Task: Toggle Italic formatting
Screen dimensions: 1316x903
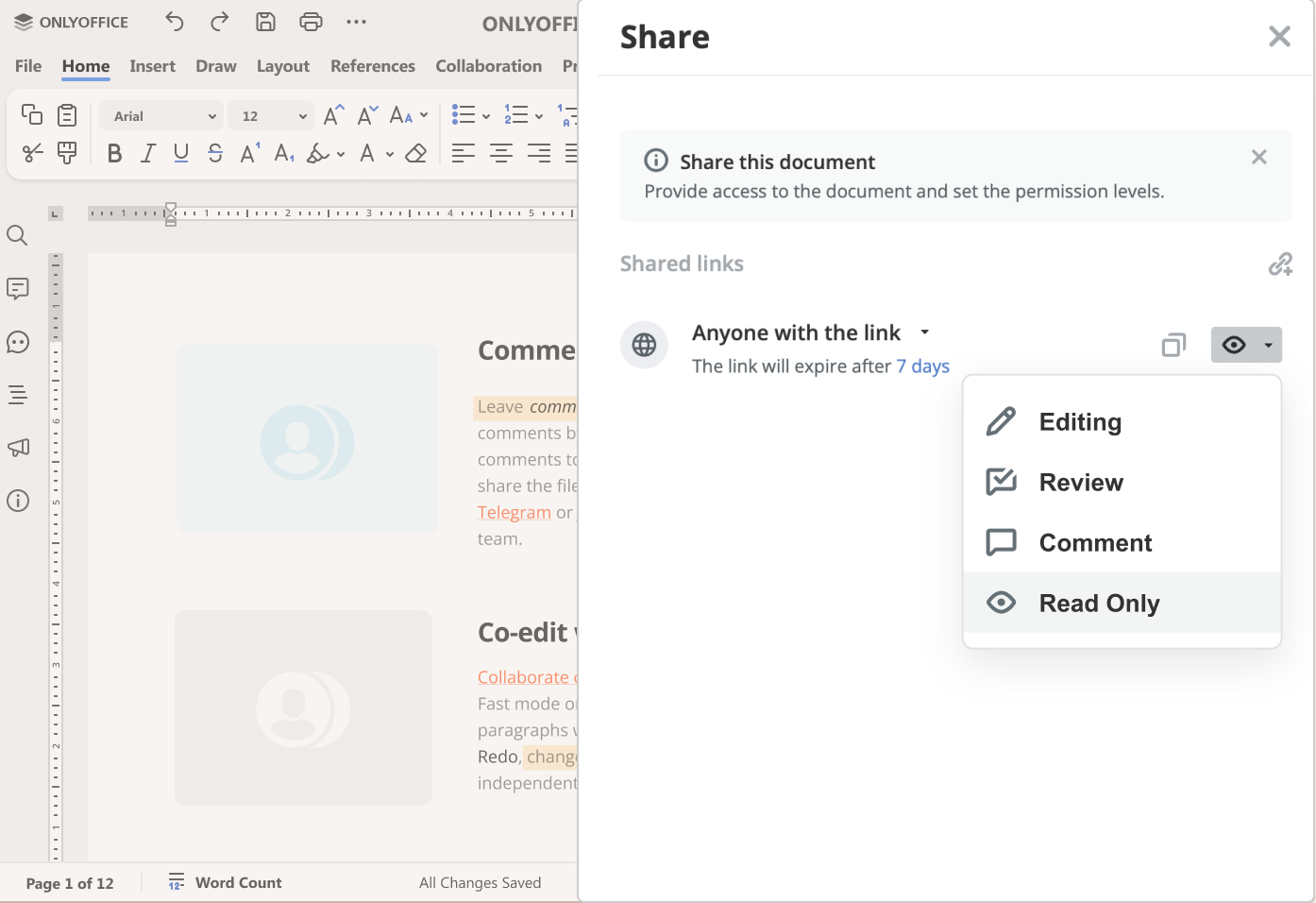Action: [x=148, y=153]
